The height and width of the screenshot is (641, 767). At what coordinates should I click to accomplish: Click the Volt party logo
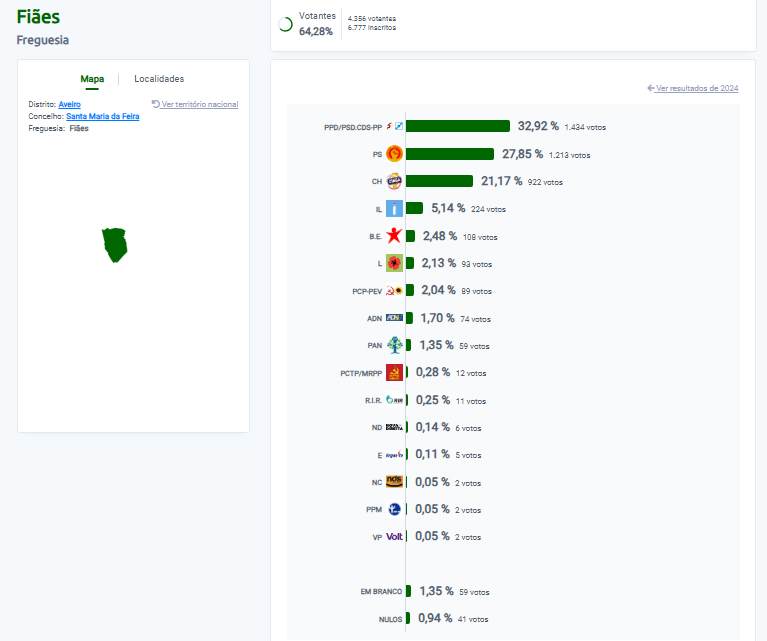394,537
